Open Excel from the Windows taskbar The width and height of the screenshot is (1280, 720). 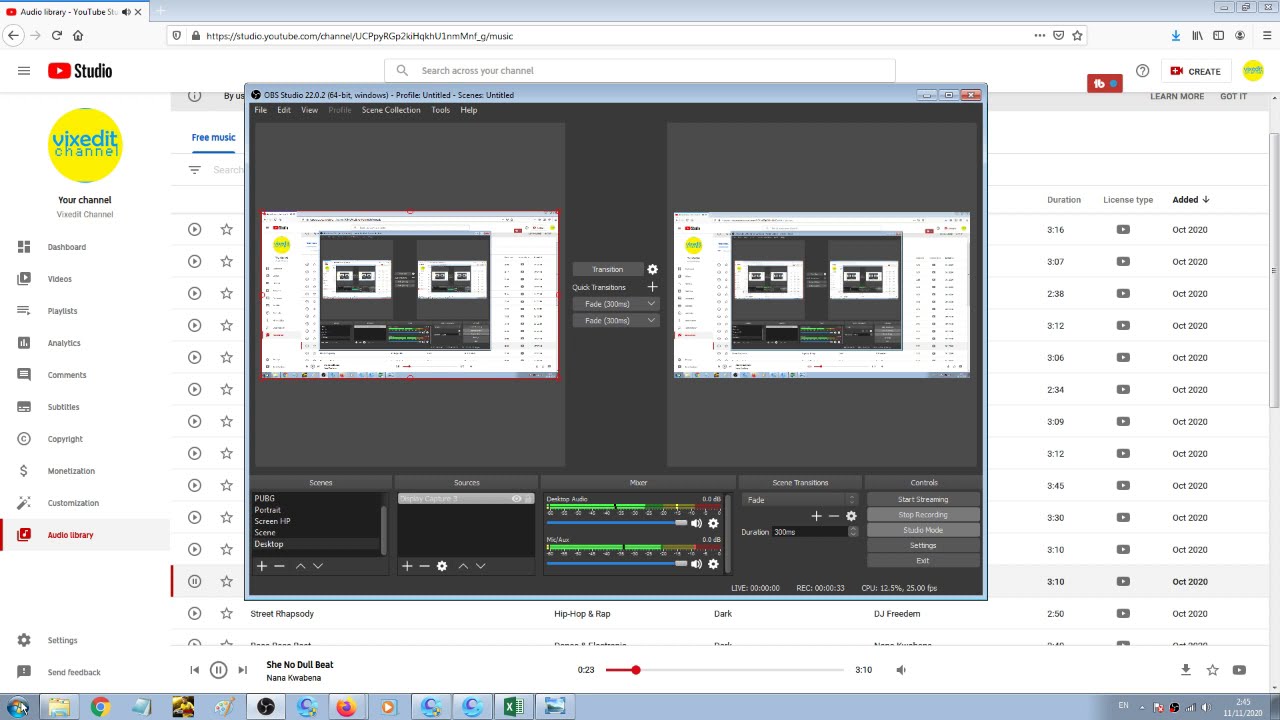pos(512,707)
